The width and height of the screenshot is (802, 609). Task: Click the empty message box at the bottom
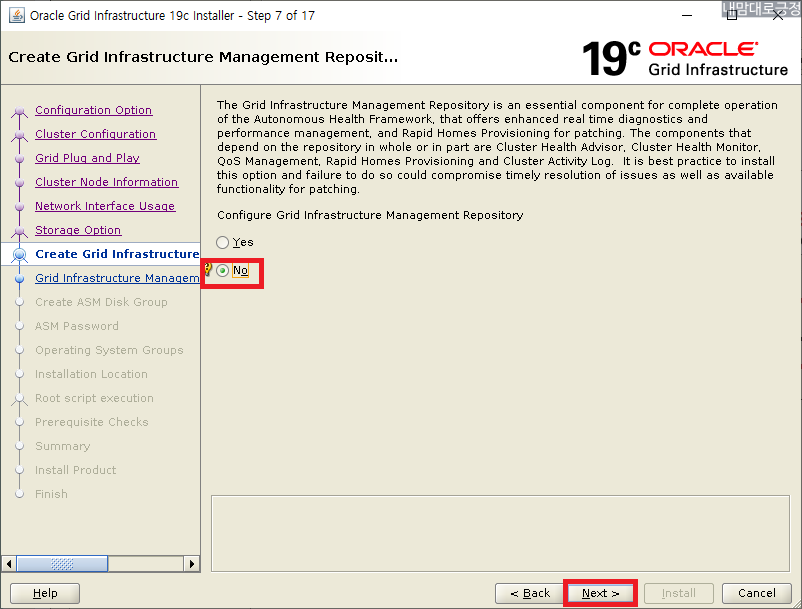click(x=500, y=533)
